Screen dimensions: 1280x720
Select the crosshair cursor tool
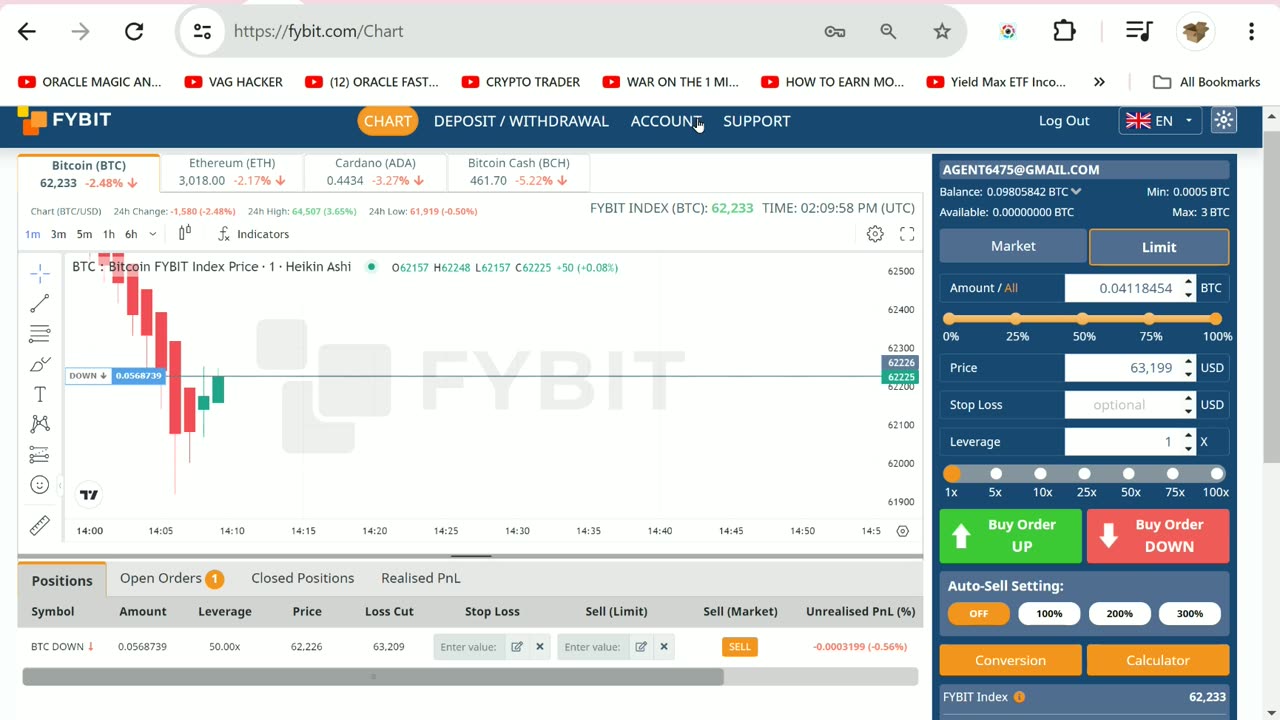click(x=39, y=272)
